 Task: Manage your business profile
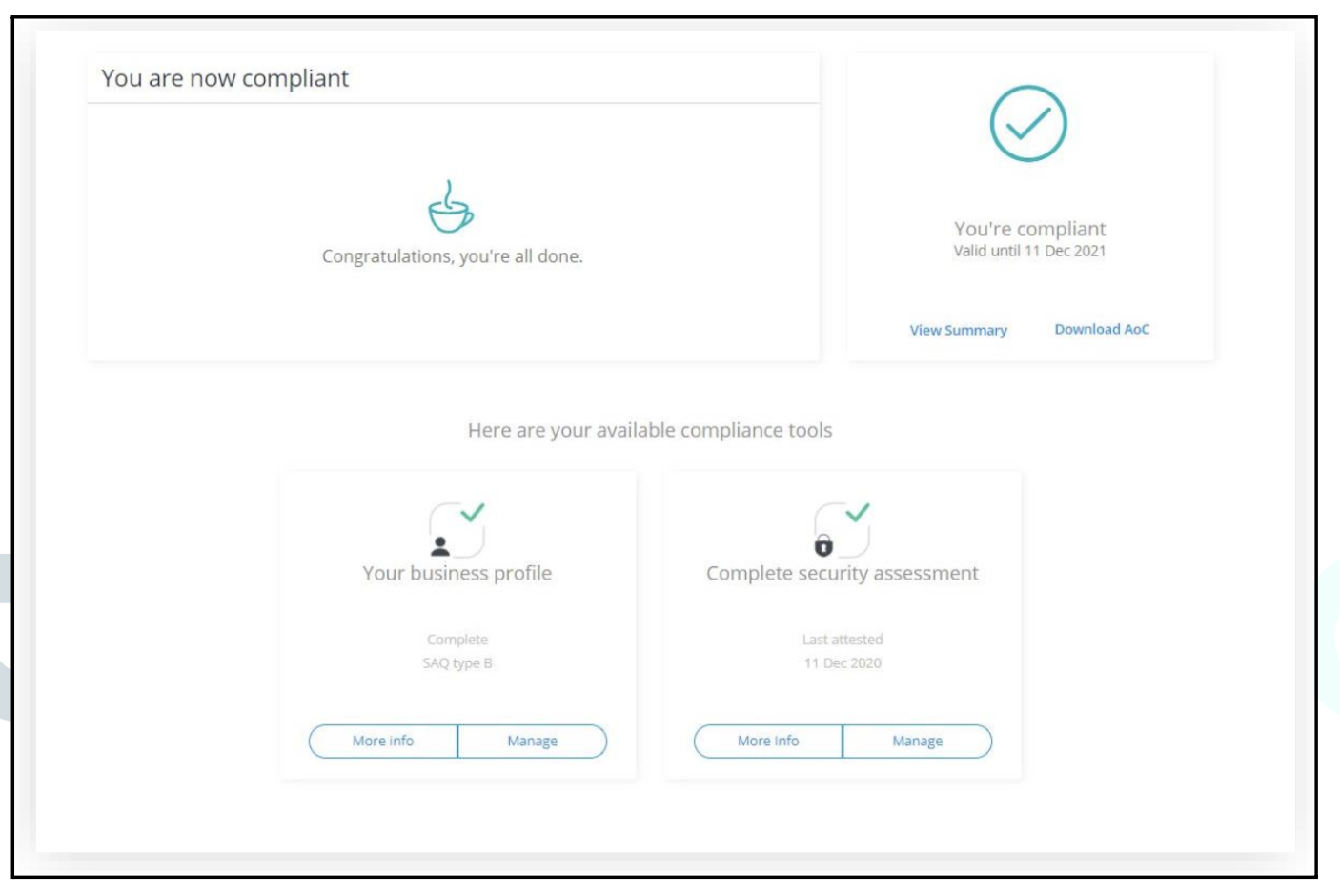(532, 741)
